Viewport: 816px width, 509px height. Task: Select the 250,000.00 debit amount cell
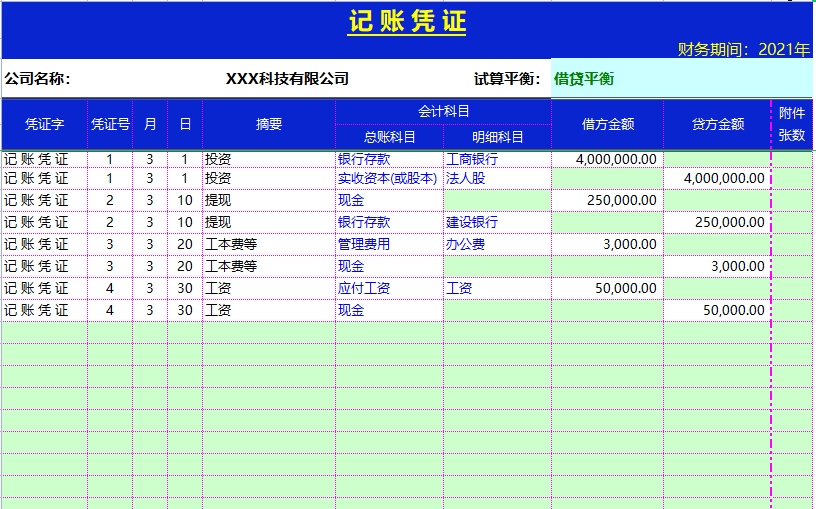coord(608,200)
